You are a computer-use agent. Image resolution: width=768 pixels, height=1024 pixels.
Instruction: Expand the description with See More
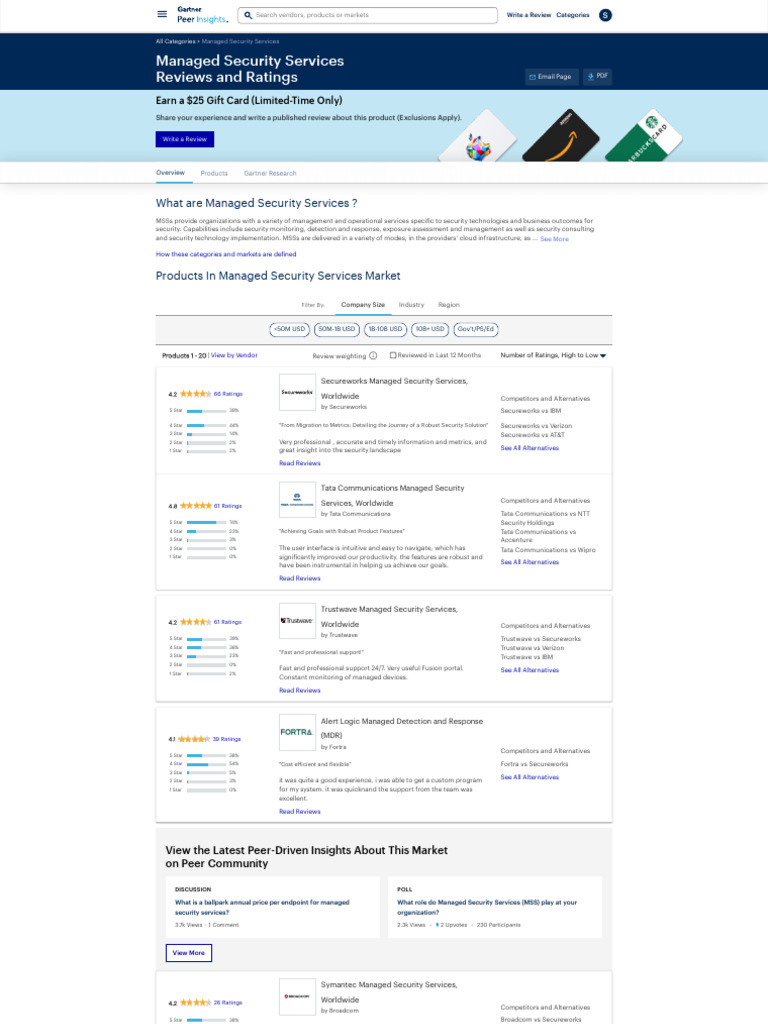554,239
